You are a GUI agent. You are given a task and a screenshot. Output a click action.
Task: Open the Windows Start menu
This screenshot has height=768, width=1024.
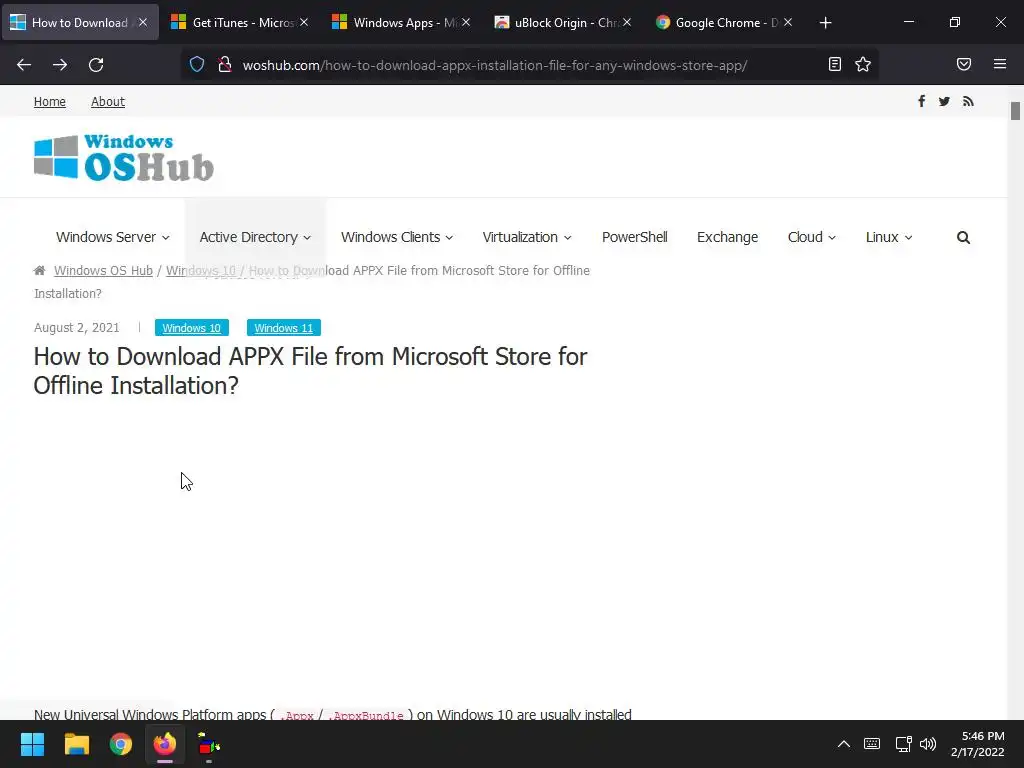click(32, 744)
